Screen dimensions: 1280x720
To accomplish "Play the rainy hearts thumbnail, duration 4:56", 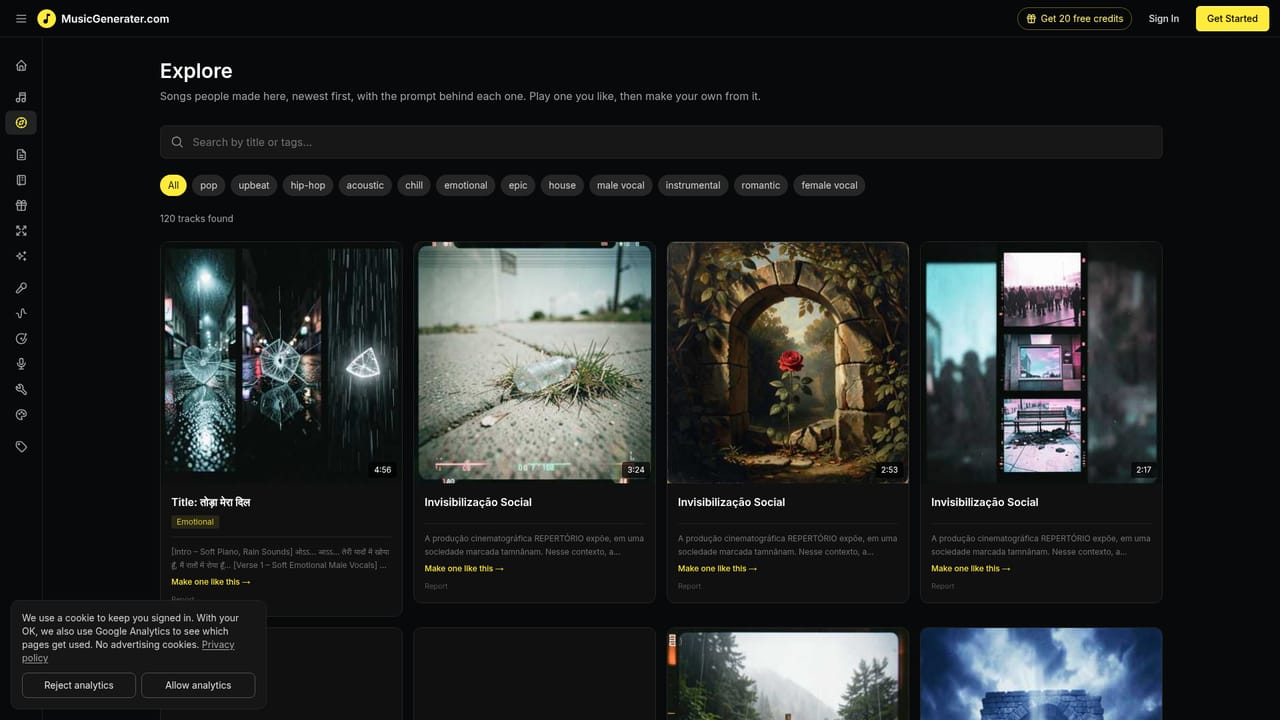I will coord(281,362).
